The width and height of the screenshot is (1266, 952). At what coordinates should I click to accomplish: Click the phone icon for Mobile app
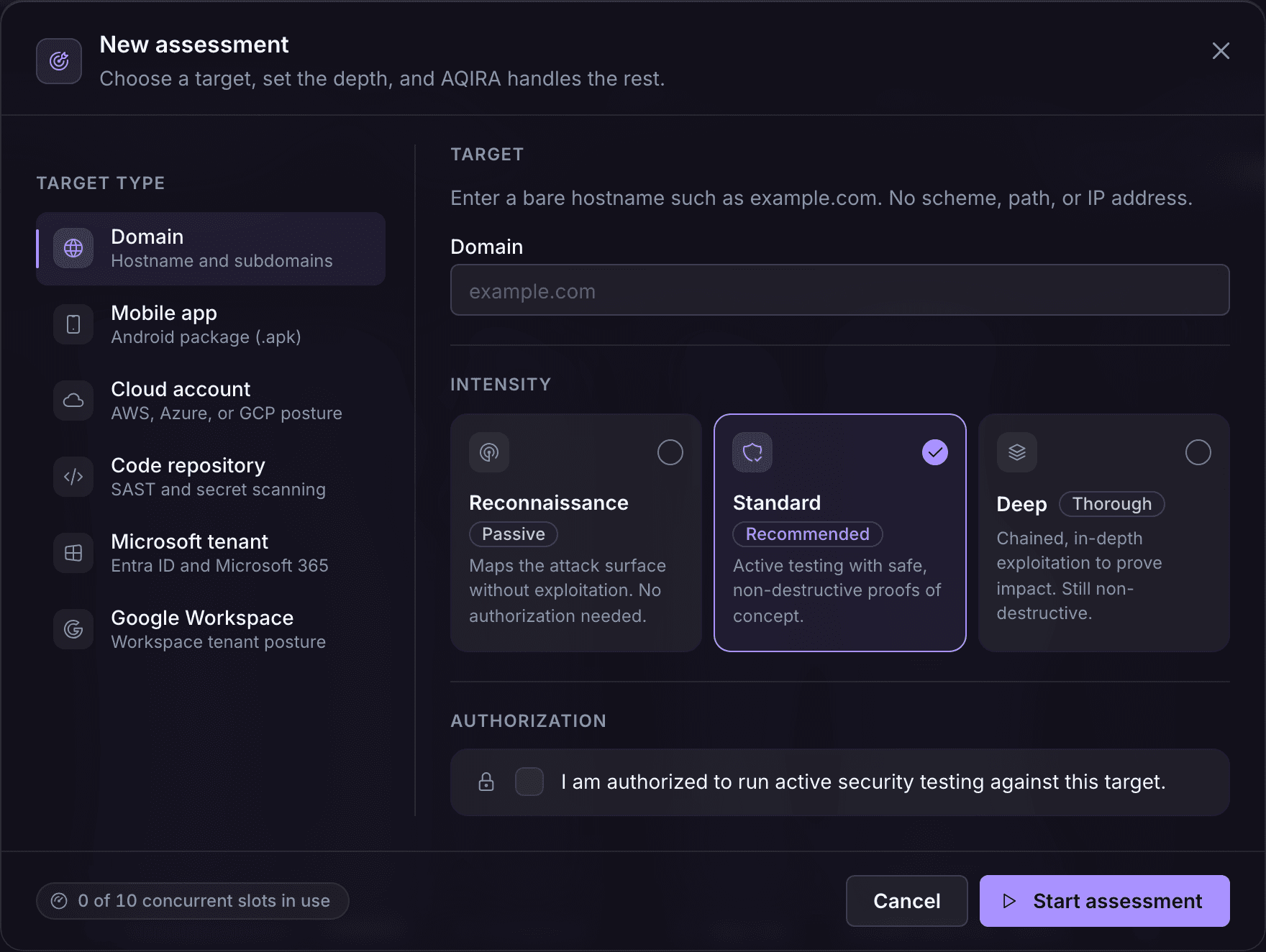[73, 324]
